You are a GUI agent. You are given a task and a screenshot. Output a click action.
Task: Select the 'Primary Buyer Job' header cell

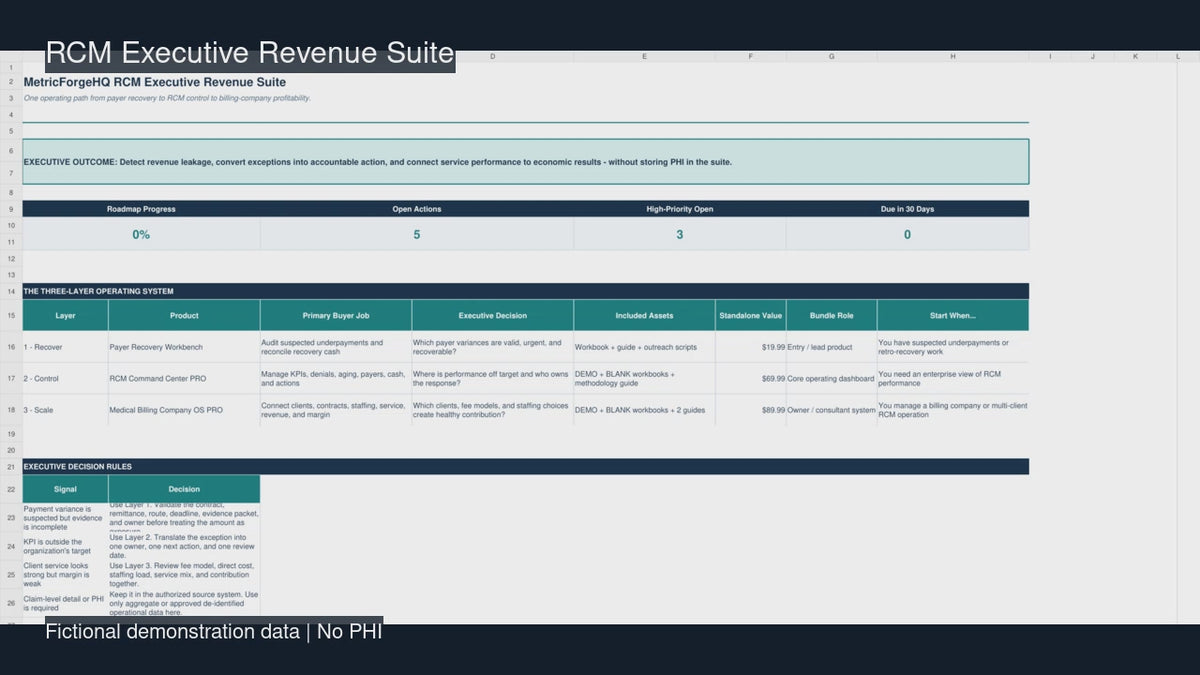336,315
